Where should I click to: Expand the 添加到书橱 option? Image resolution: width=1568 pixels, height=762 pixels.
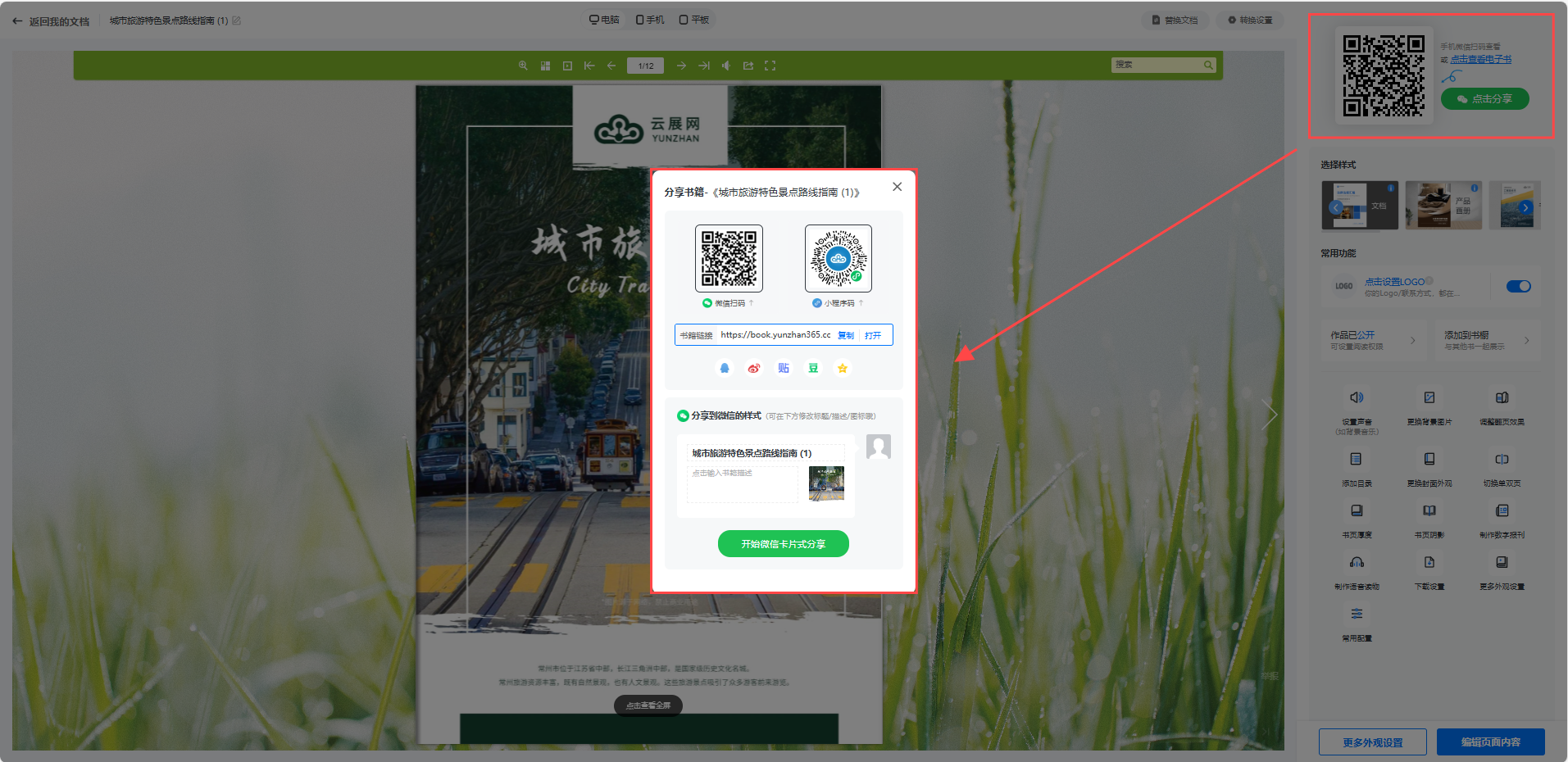[1486, 340]
